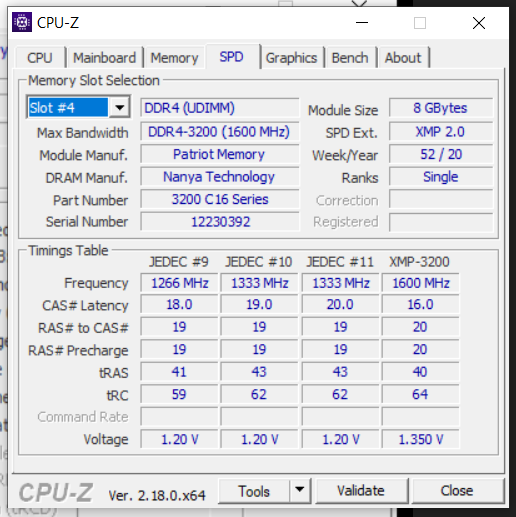Click the Max Bandwidth label
Image resolution: width=516 pixels, height=517 pixels.
[x=83, y=133]
